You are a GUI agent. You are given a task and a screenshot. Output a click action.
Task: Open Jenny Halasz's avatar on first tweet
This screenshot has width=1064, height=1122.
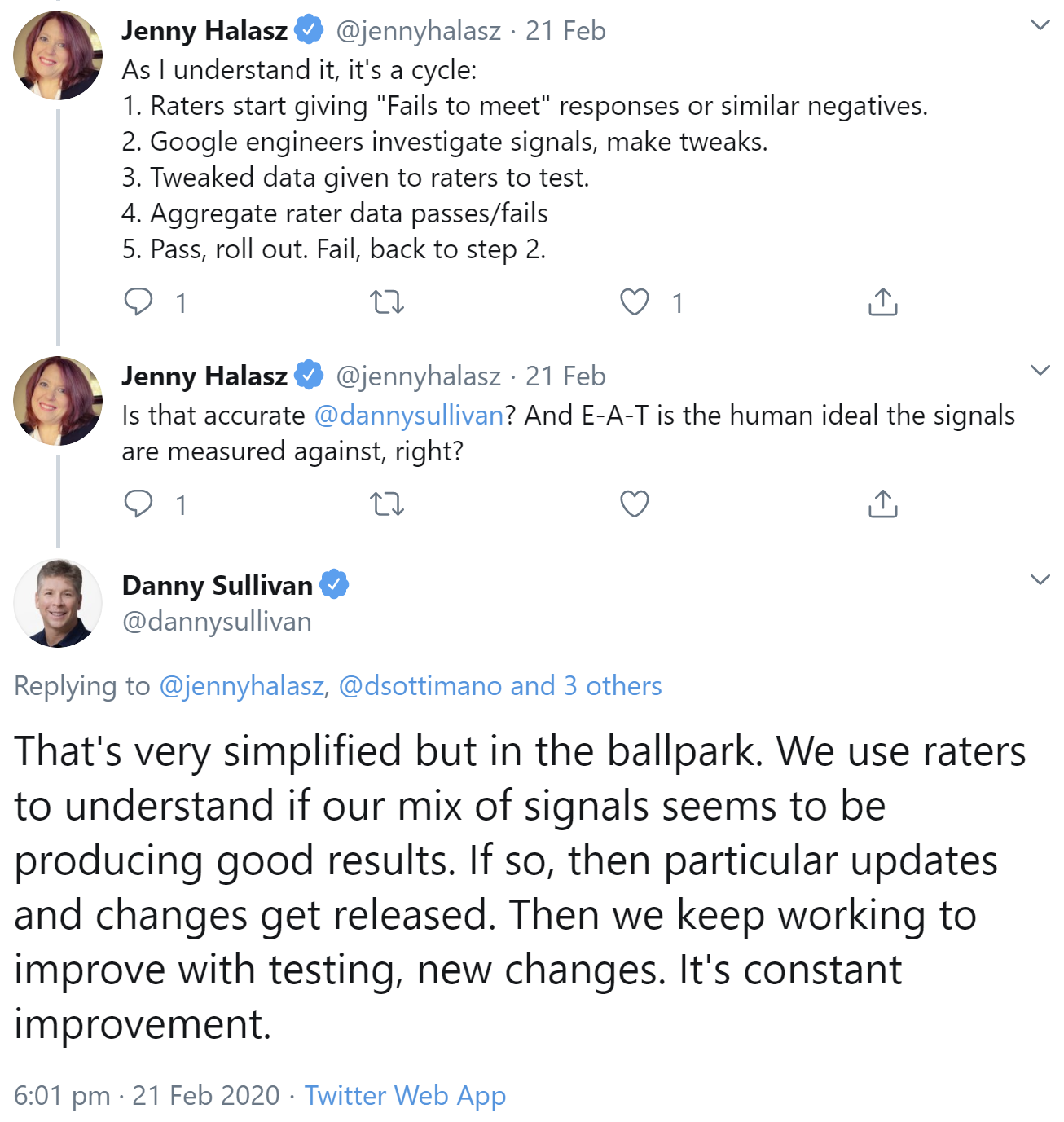pos(58,55)
